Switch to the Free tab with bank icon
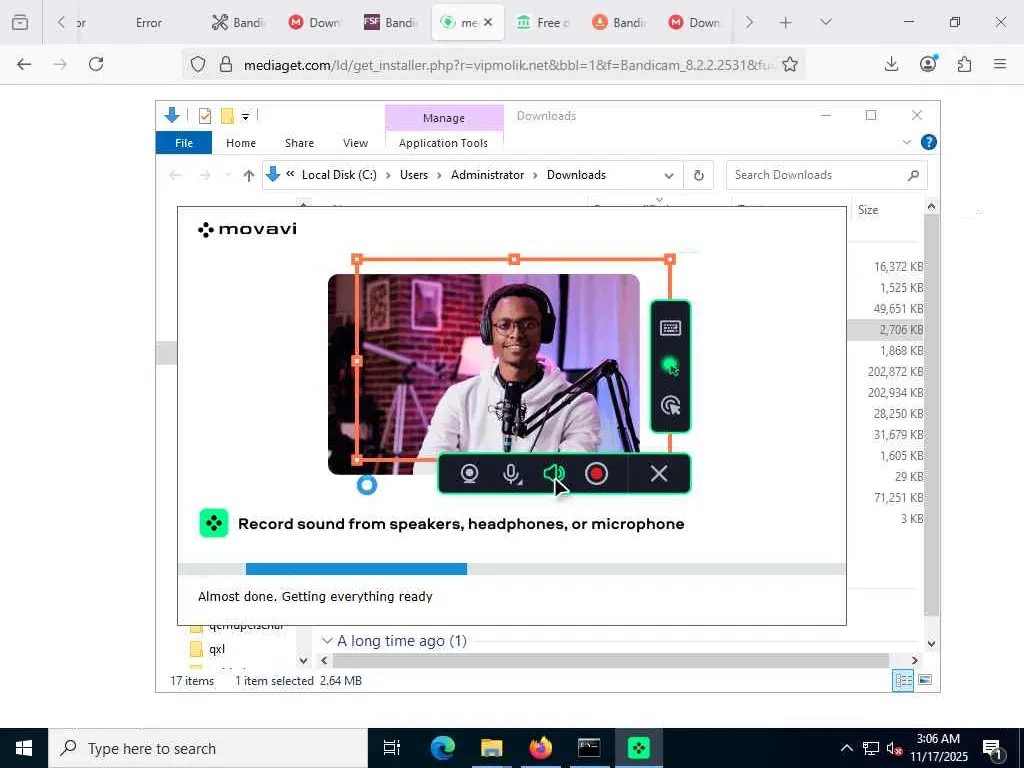This screenshot has height=768, width=1024. coord(543,22)
